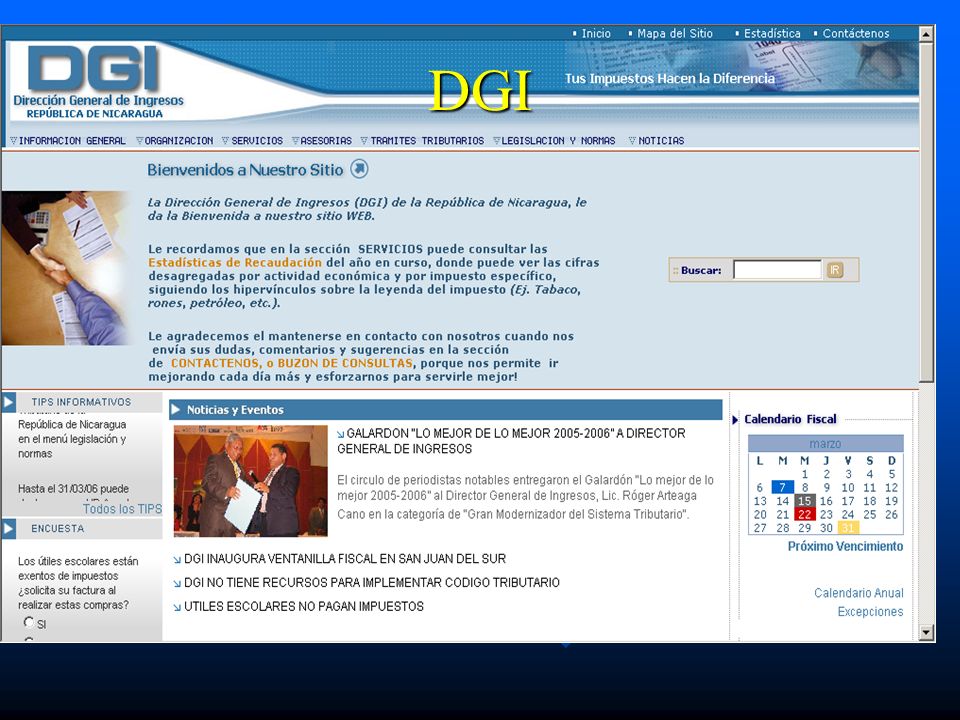The height and width of the screenshot is (720, 960).
Task: Click the scrollbar up arrow
Action: [x=926, y=34]
